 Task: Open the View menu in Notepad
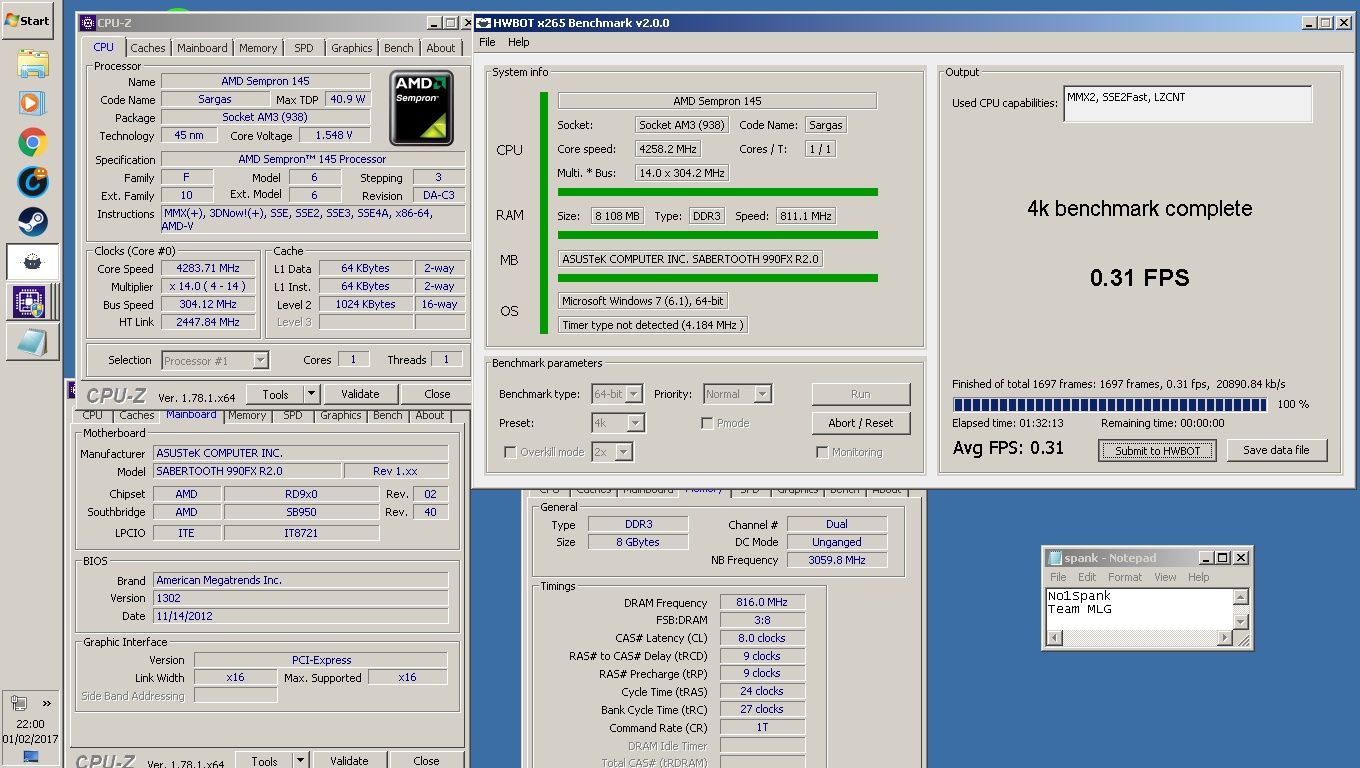coord(1165,577)
